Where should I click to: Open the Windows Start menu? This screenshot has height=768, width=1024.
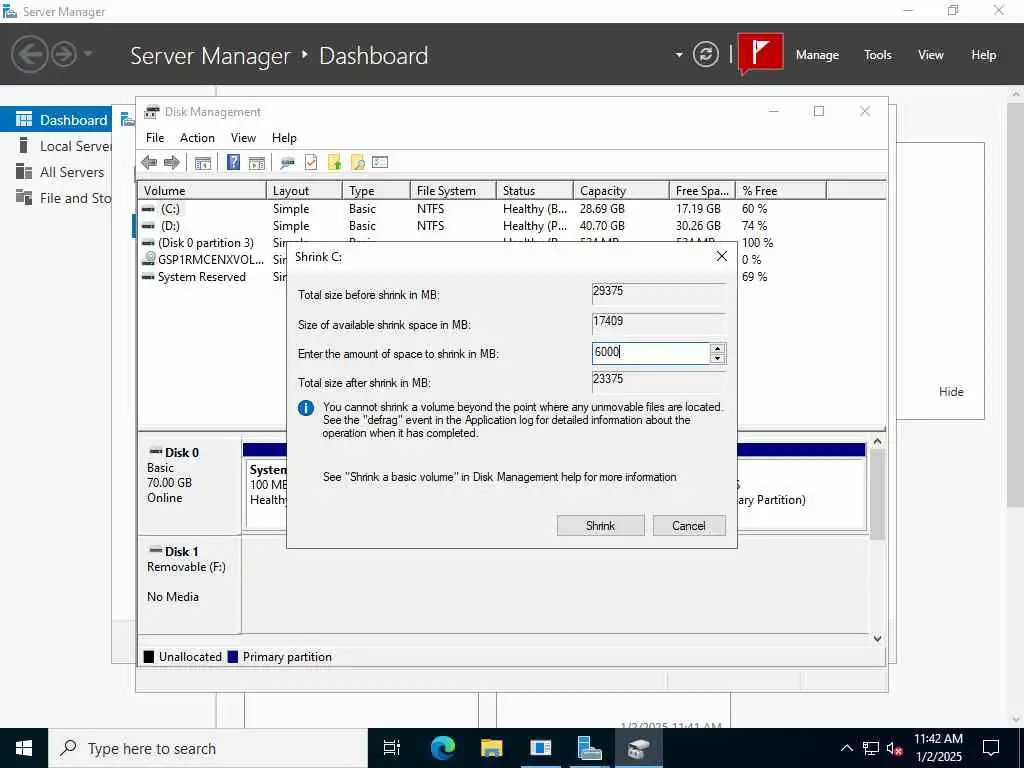pos(24,748)
